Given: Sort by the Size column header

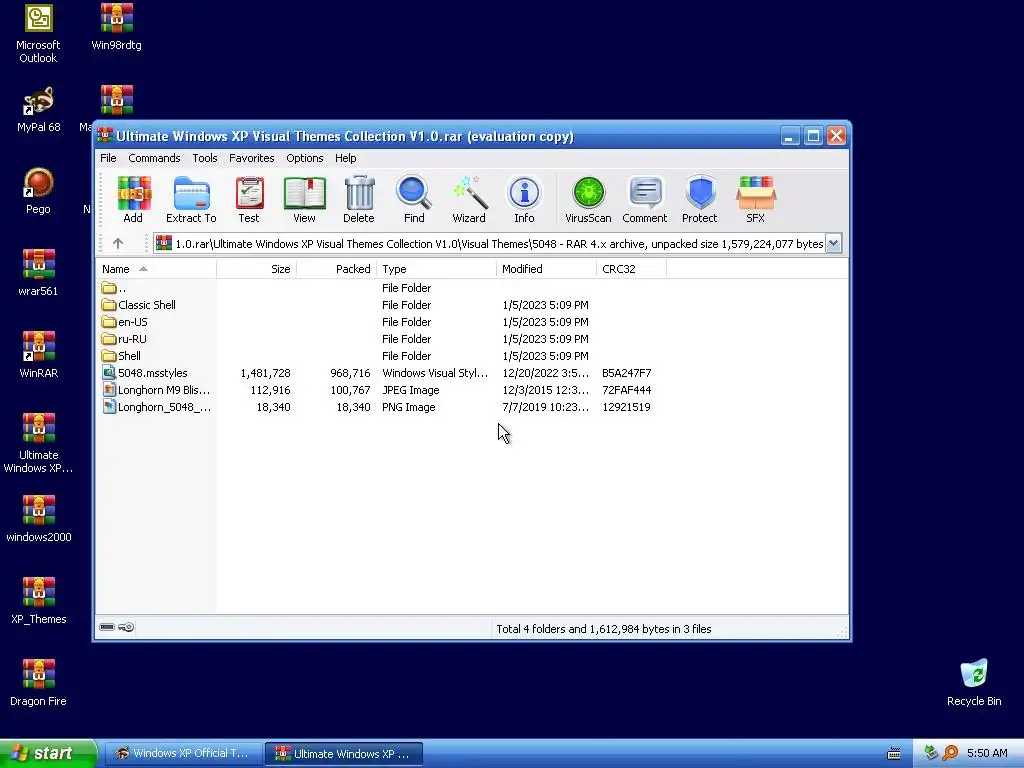Looking at the screenshot, I should tap(257, 269).
